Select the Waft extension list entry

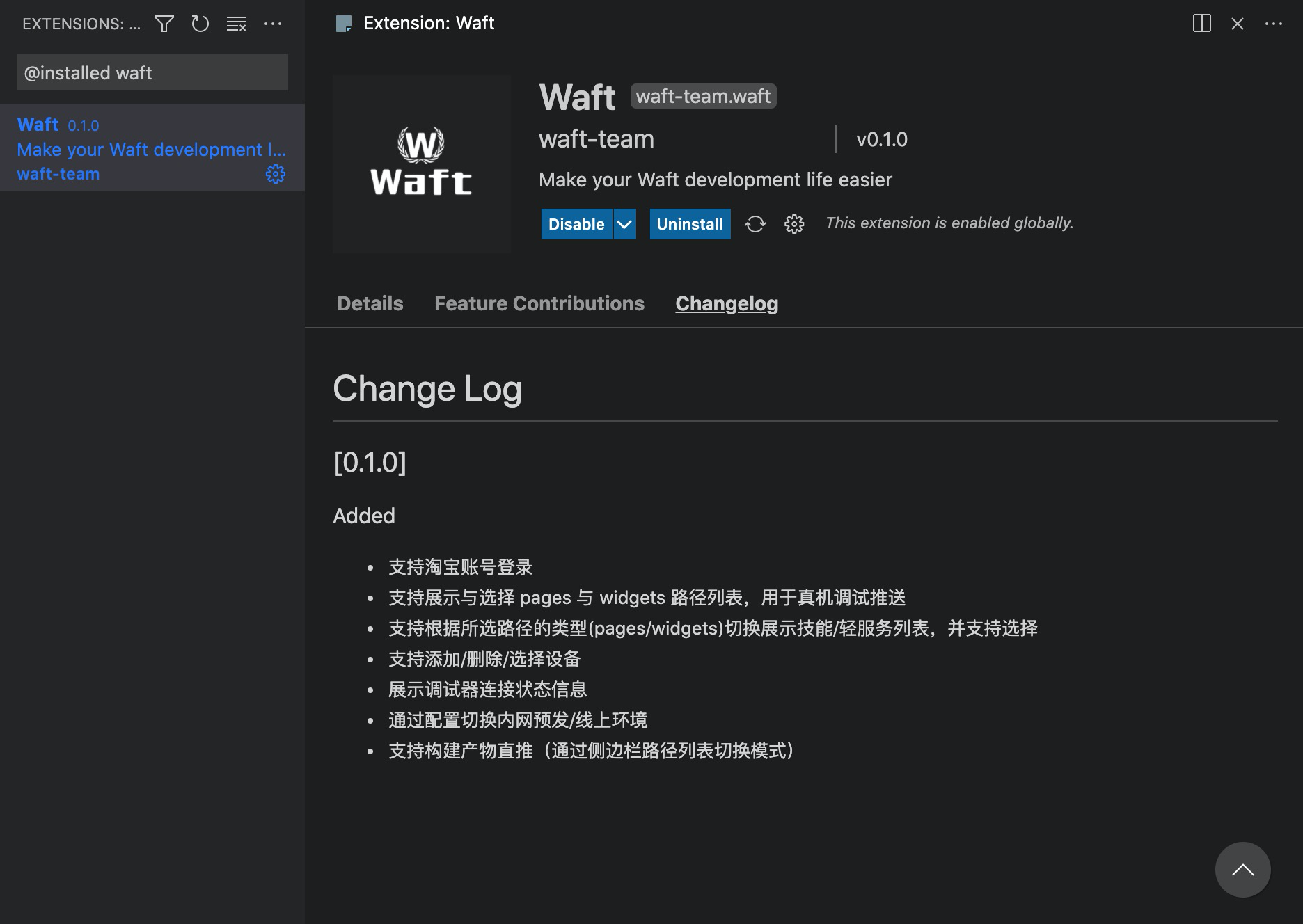[x=152, y=148]
